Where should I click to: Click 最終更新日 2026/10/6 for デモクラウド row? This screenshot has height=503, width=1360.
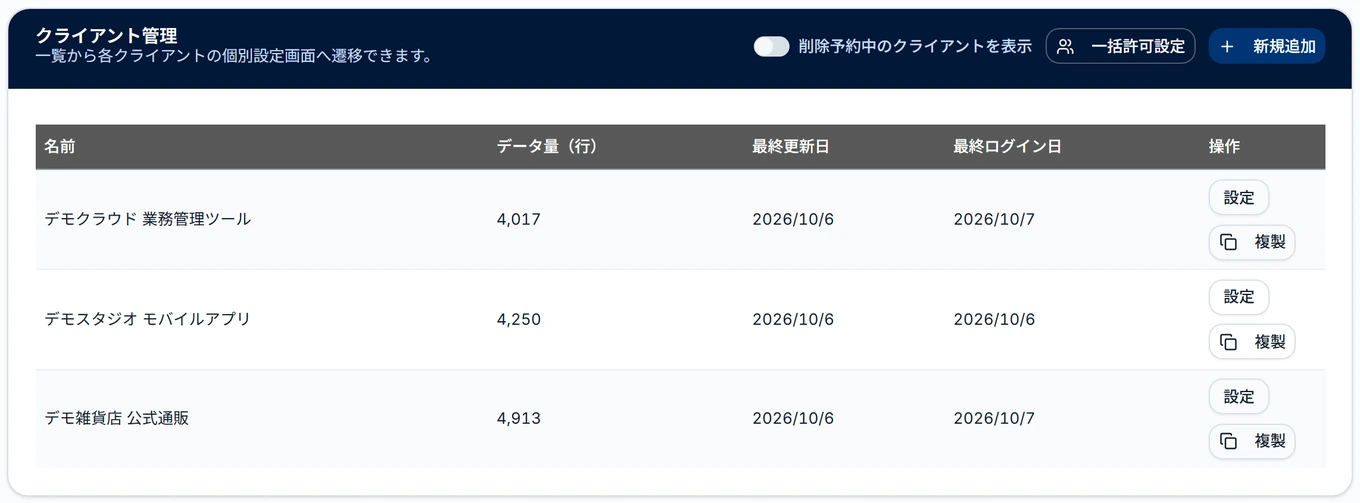pyautogui.click(x=793, y=219)
